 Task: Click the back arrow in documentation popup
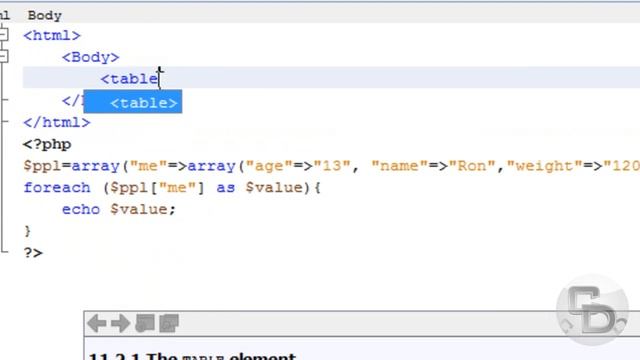[x=97, y=323]
